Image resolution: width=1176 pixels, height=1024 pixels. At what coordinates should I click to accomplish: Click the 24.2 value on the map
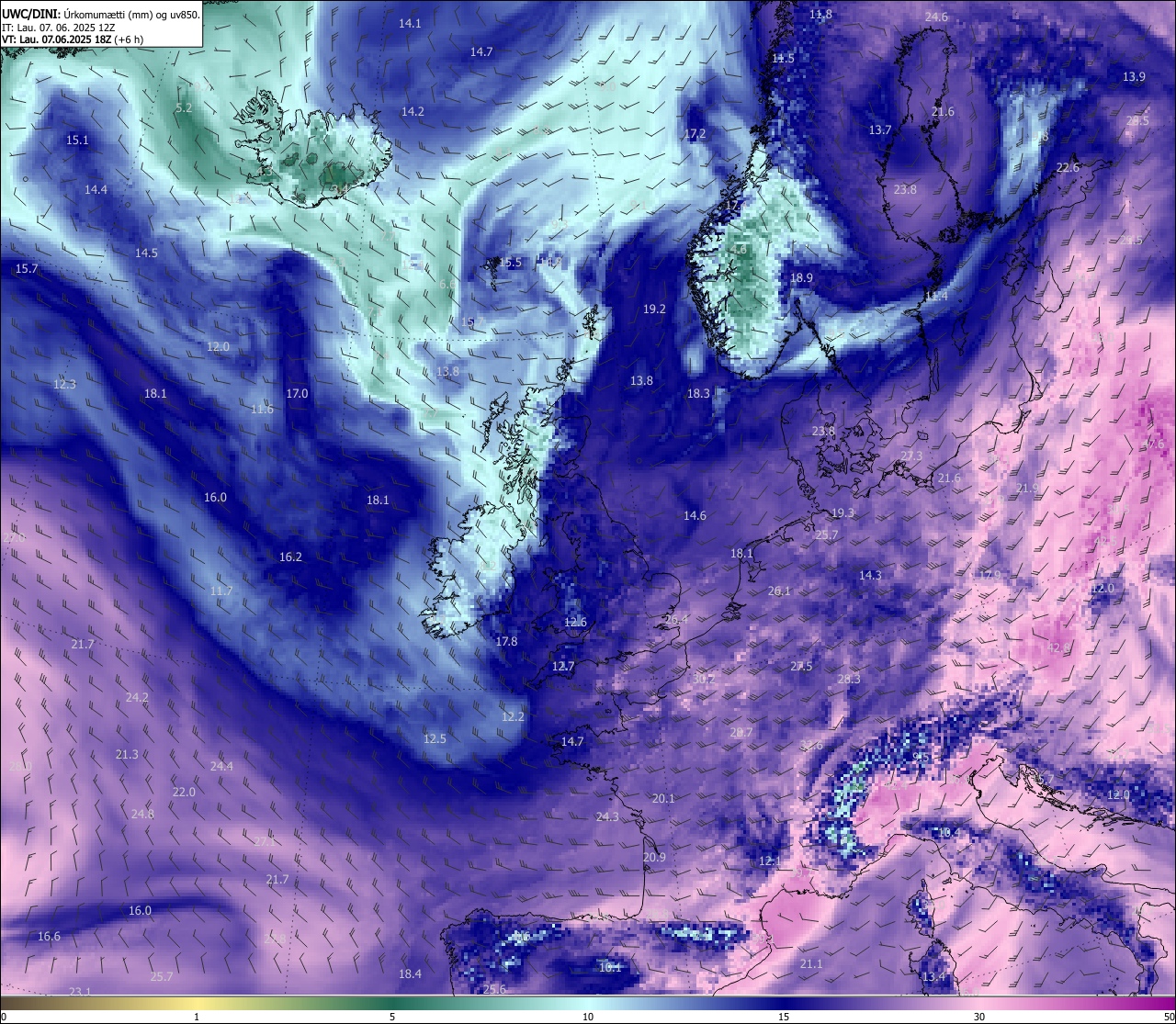click(137, 697)
